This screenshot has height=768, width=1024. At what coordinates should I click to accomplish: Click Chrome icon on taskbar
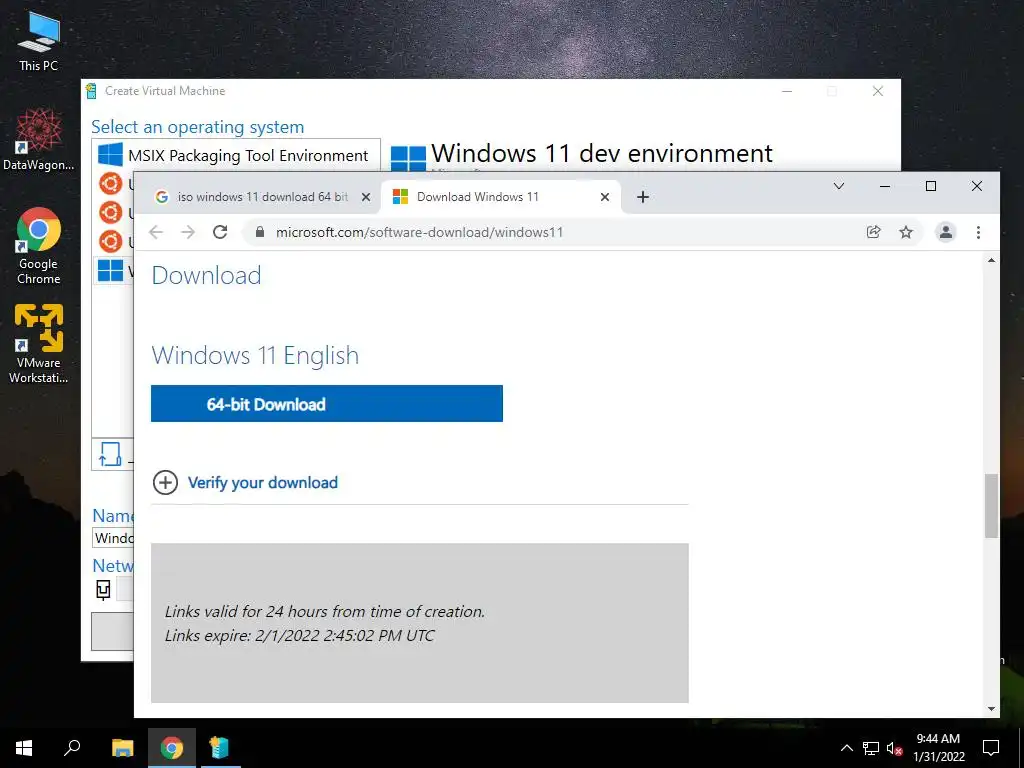(172, 748)
